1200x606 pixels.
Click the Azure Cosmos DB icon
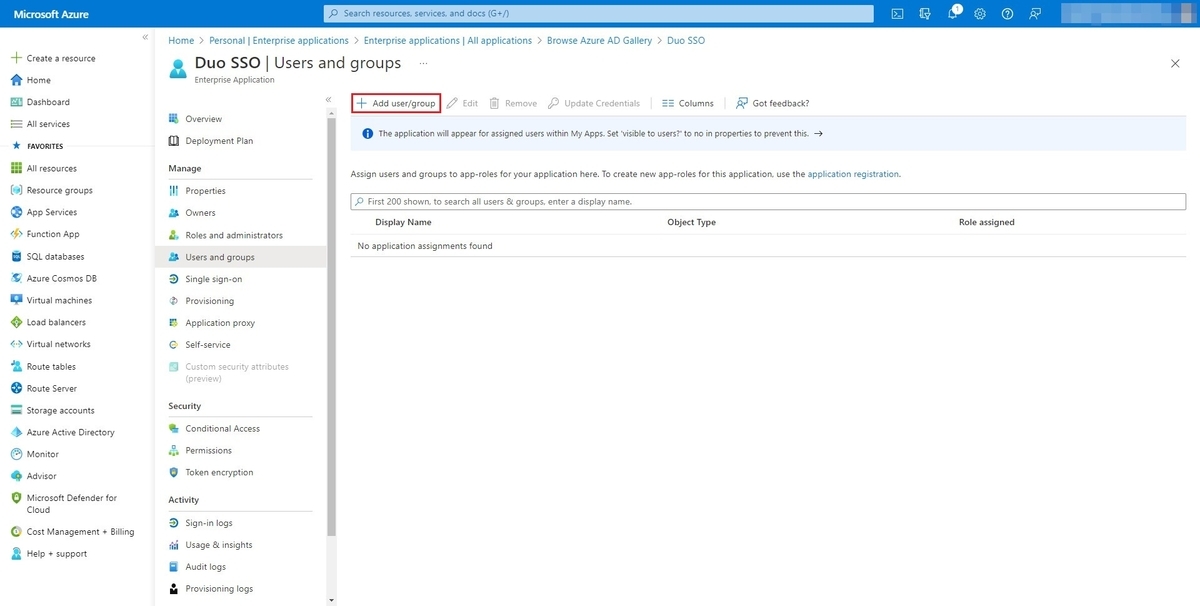point(16,278)
